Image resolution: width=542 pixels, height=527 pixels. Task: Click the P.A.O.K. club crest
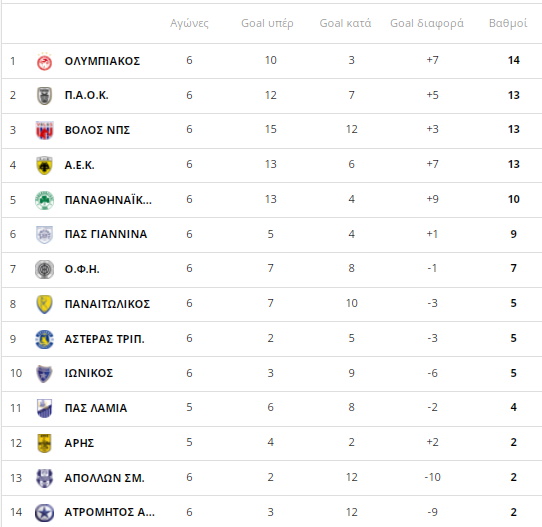pyautogui.click(x=44, y=95)
